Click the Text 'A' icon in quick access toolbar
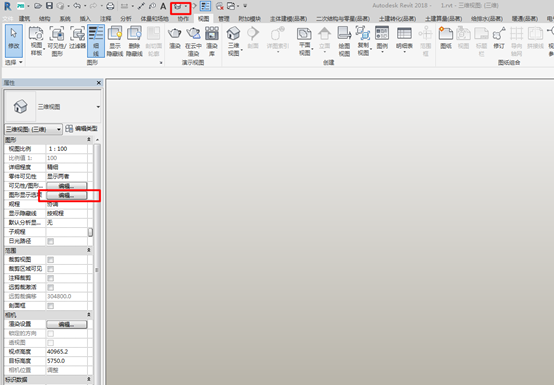 coord(163,6)
